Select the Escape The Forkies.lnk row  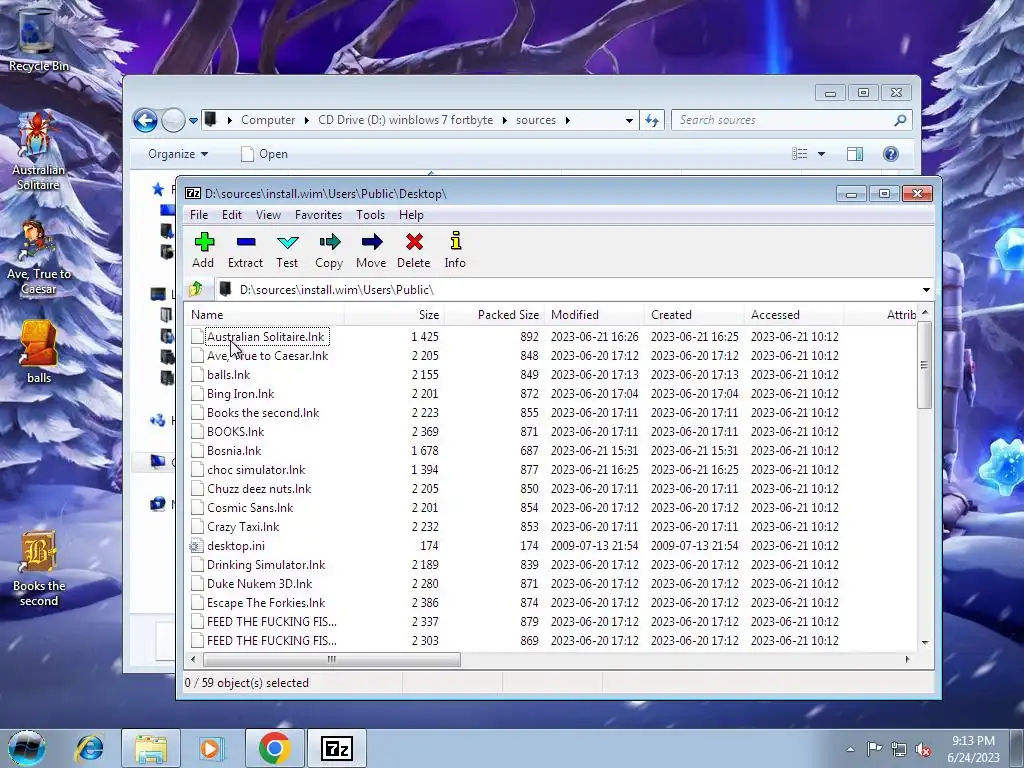[x=549, y=603]
